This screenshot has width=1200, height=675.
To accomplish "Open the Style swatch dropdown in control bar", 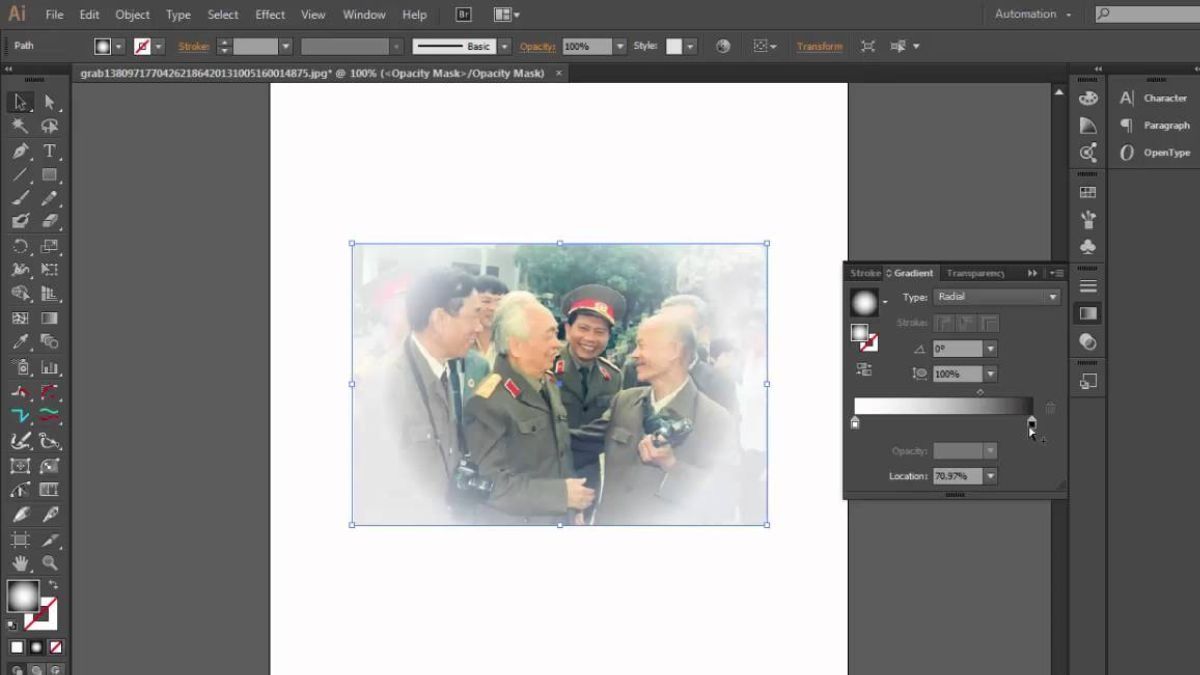I will click(690, 47).
